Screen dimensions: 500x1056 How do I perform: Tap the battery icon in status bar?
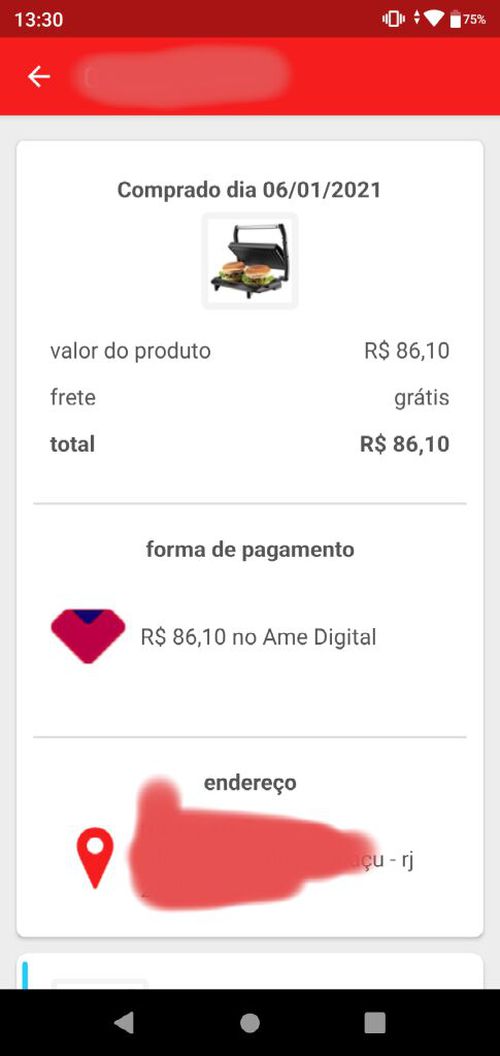(x=456, y=19)
